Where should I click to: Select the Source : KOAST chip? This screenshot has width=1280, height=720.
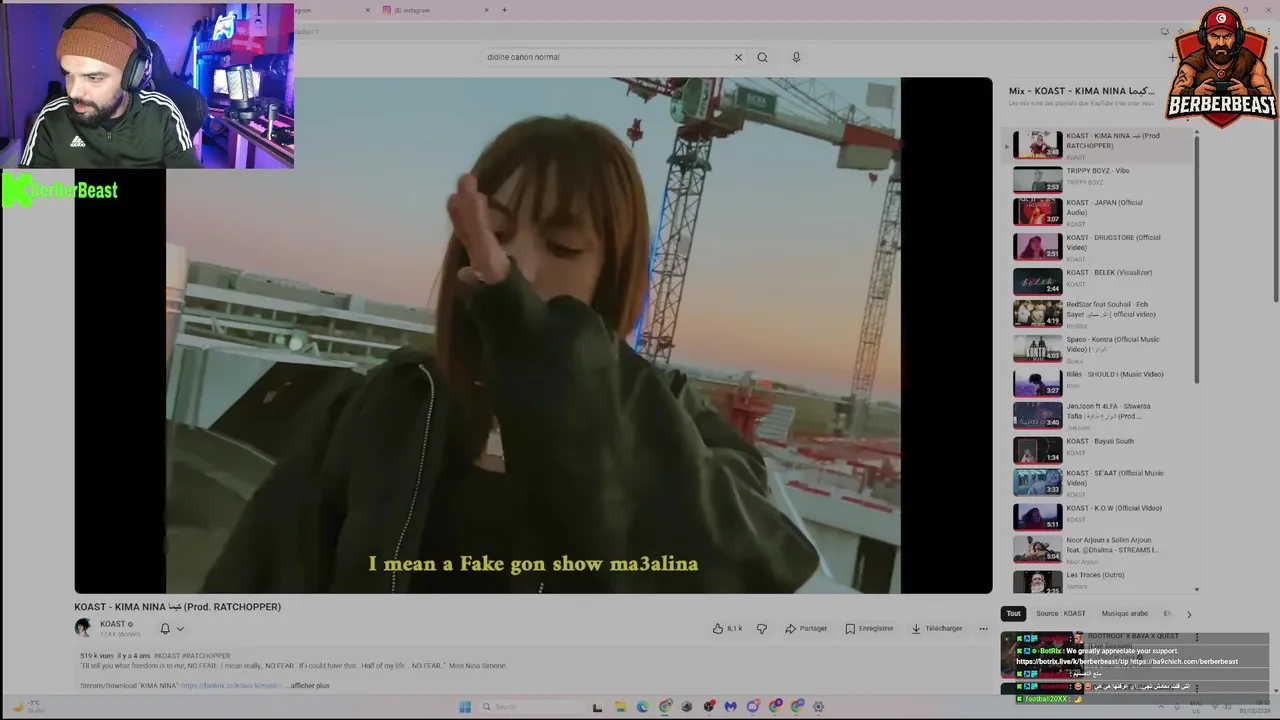pyautogui.click(x=1060, y=613)
